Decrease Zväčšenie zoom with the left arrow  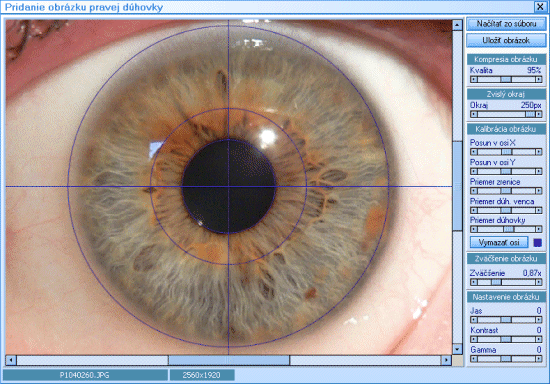[474, 282]
